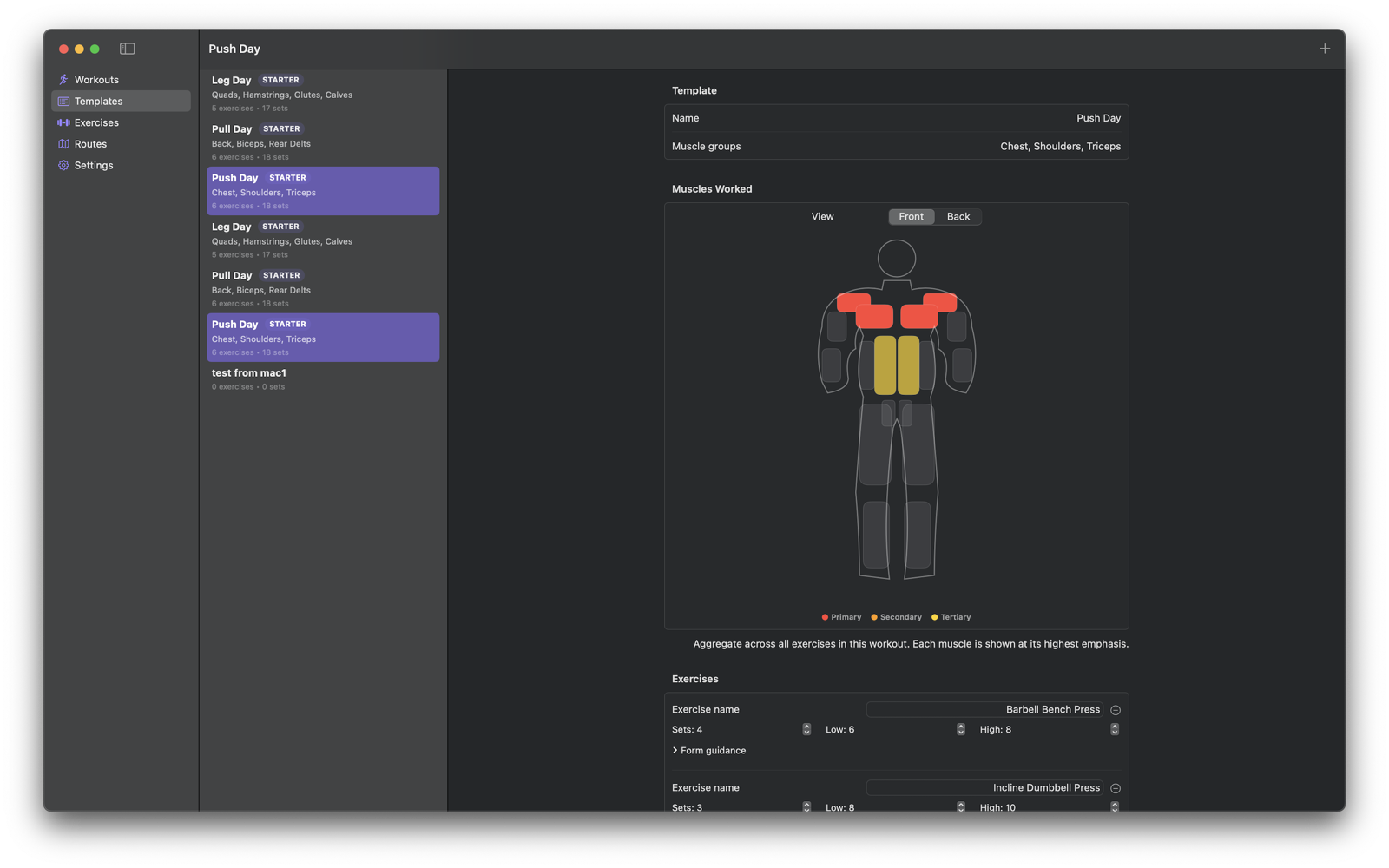Click the Templates list icon
Image resolution: width=1389 pixels, height=868 pixels.
pos(63,102)
